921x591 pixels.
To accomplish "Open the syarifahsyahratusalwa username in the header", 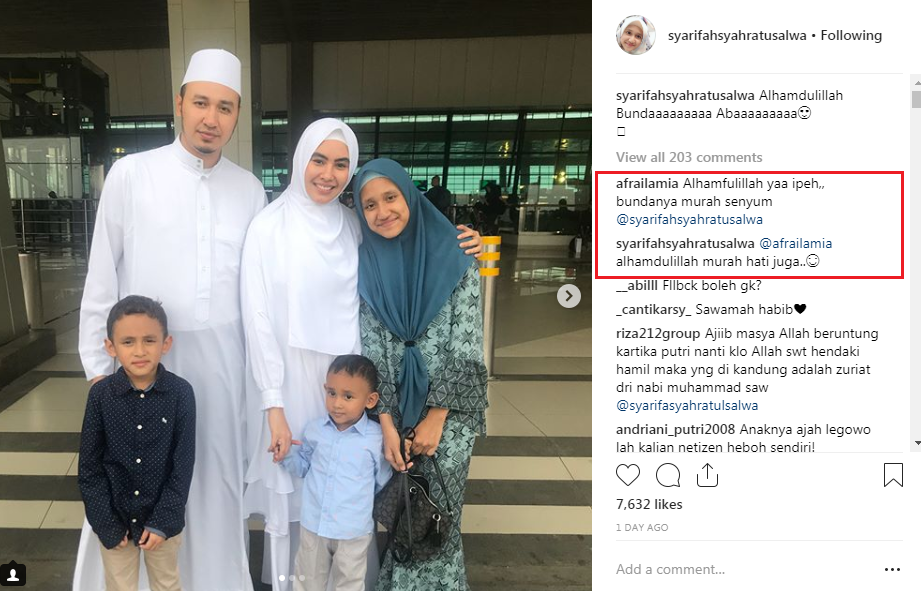I will (737, 35).
